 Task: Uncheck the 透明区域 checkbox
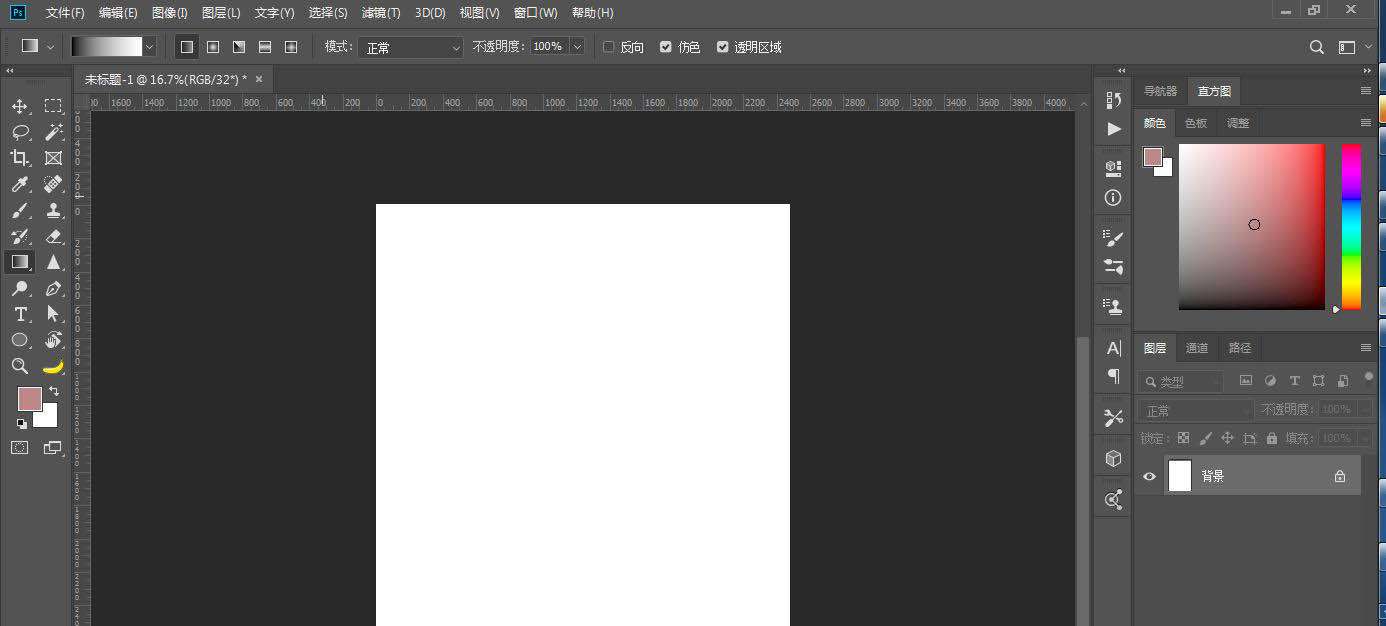click(x=723, y=47)
